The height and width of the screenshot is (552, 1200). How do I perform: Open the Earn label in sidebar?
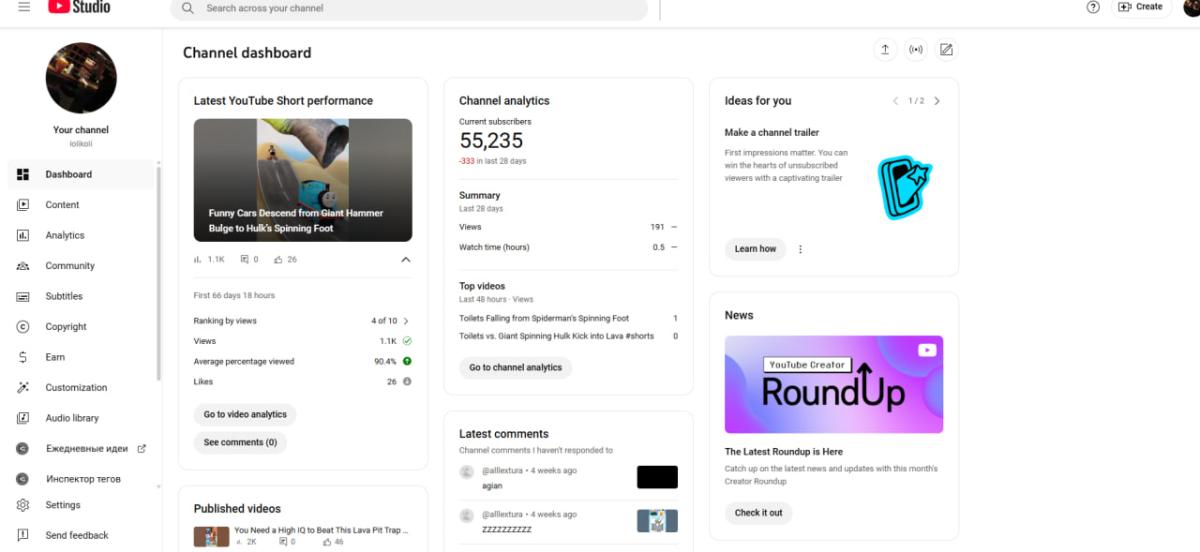55,357
